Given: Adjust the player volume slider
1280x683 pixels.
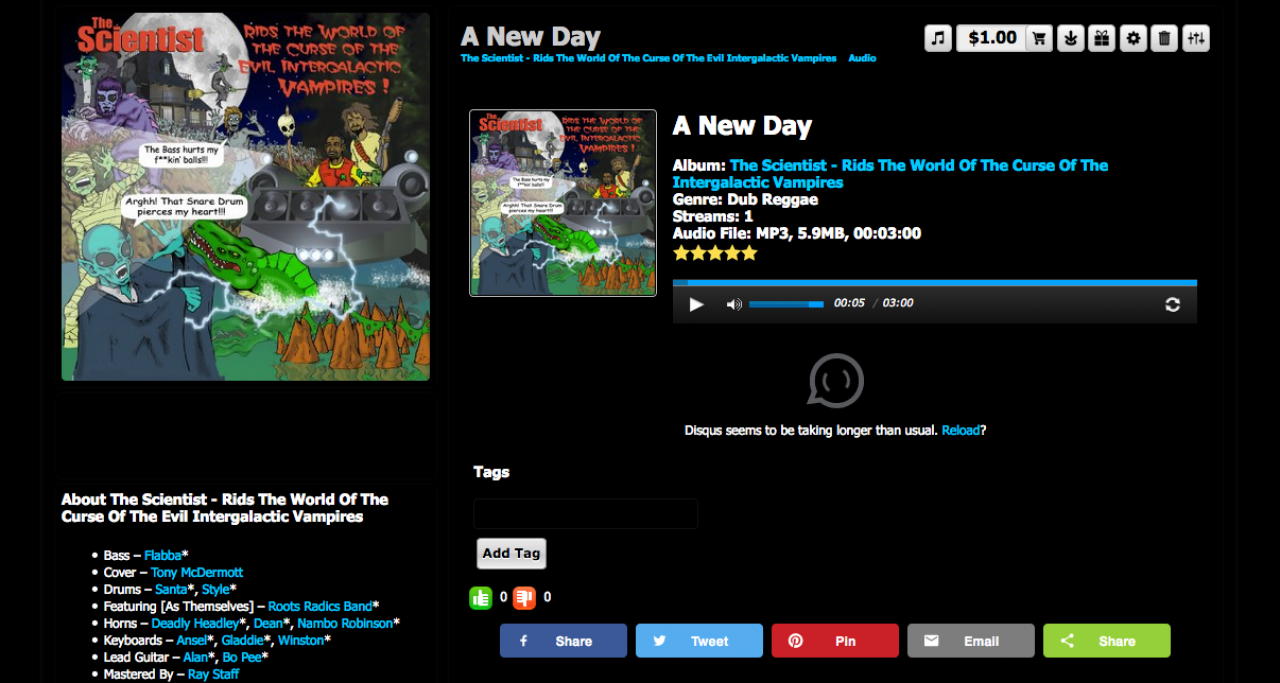Looking at the screenshot, I should (787, 304).
